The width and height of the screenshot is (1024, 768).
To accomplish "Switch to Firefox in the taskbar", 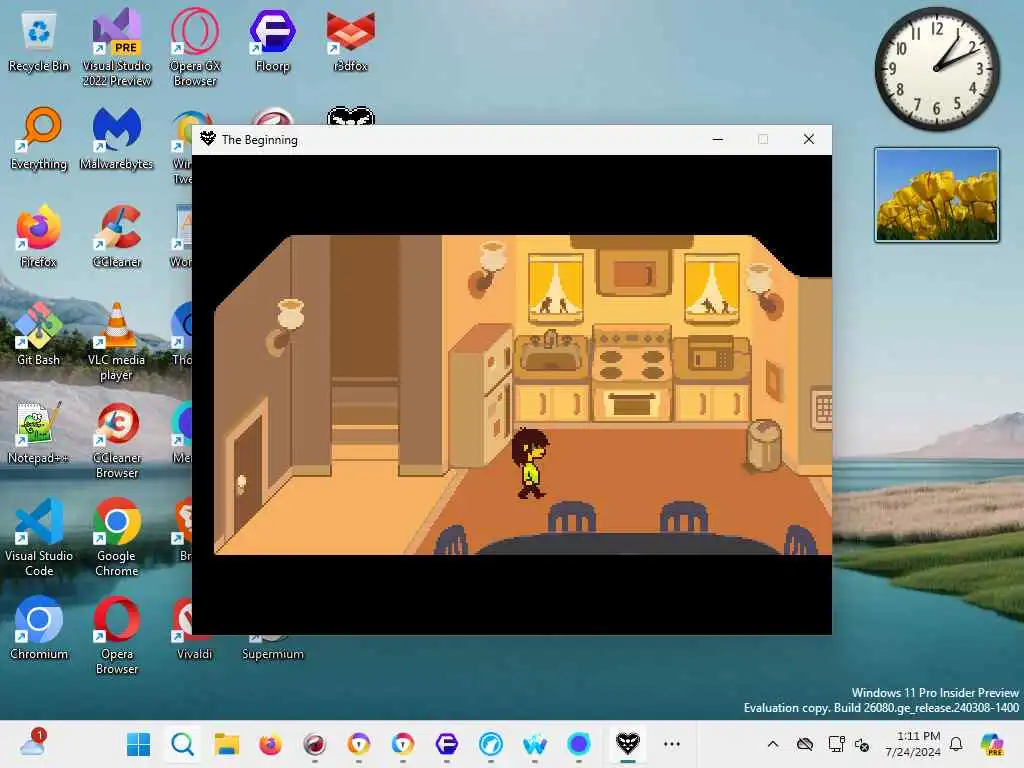I will click(270, 744).
